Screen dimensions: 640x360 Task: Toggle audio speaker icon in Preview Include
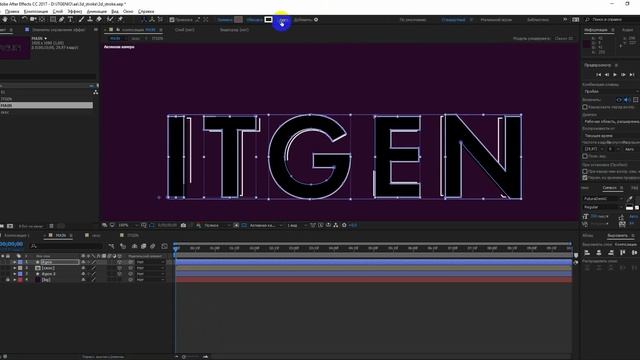(x=627, y=100)
